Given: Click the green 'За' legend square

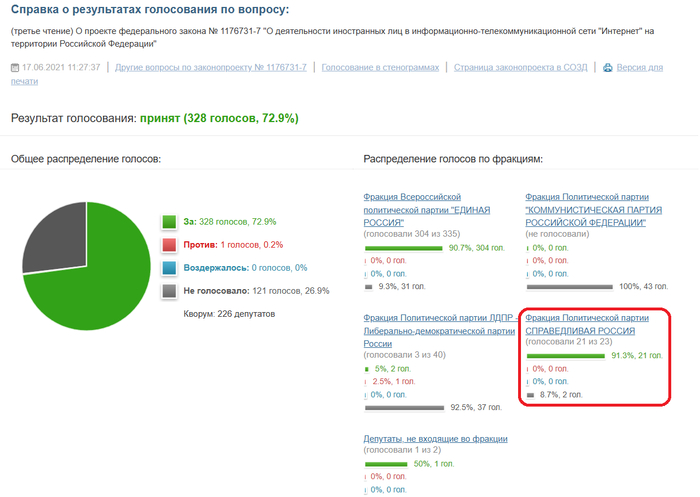Looking at the screenshot, I should pyautogui.click(x=169, y=222).
